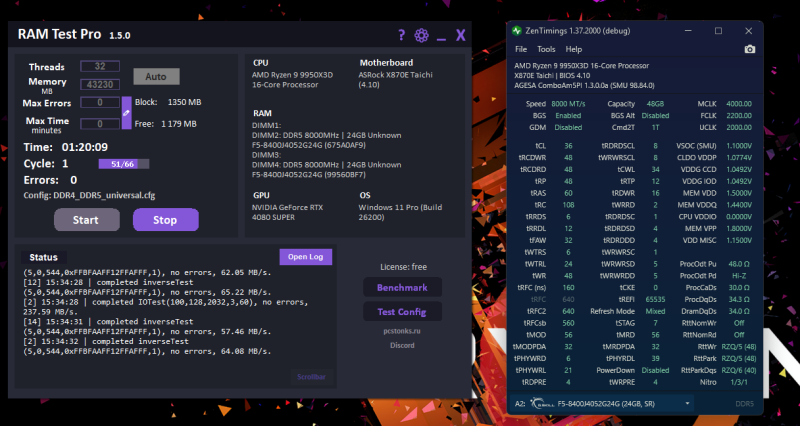
Task: Click the cycle progress bar 51/66
Action: (124, 164)
